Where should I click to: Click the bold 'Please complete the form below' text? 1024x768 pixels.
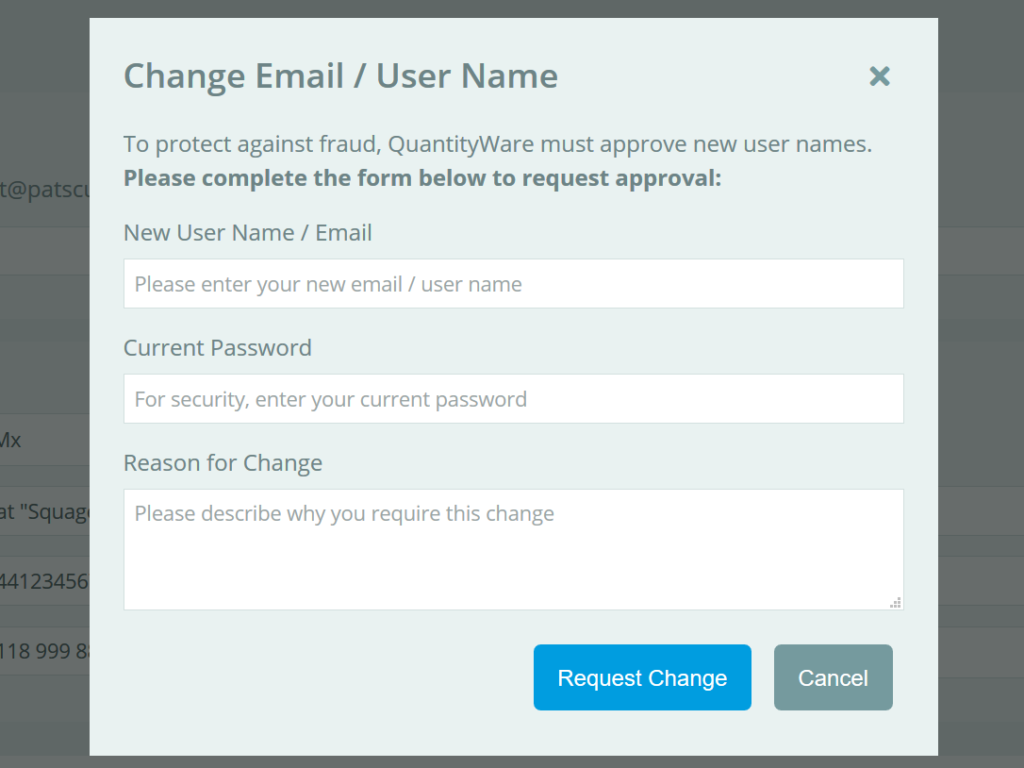[x=423, y=178]
